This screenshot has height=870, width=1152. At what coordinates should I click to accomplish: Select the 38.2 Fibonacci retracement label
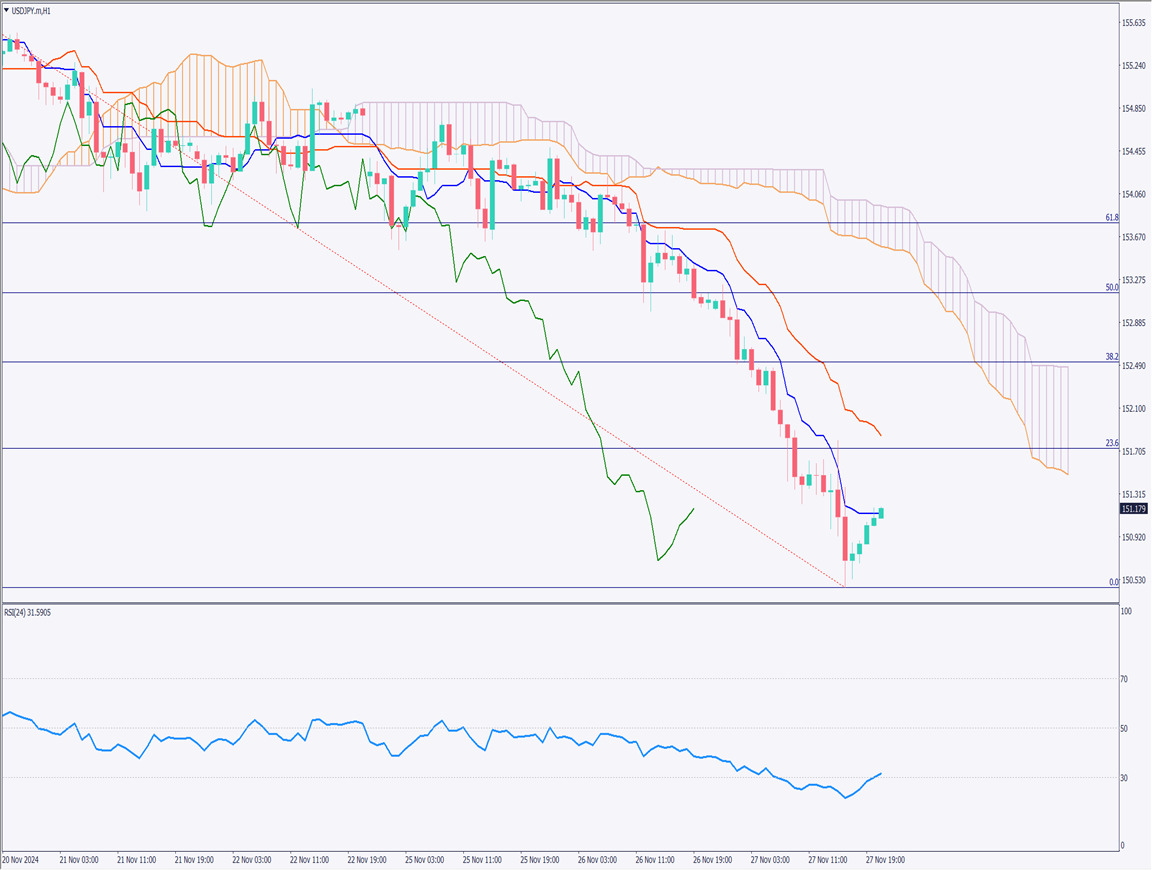pyautogui.click(x=1110, y=356)
